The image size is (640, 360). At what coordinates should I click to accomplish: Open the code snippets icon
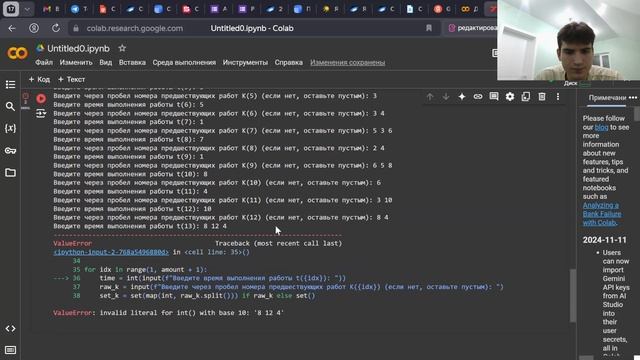tap(10, 329)
